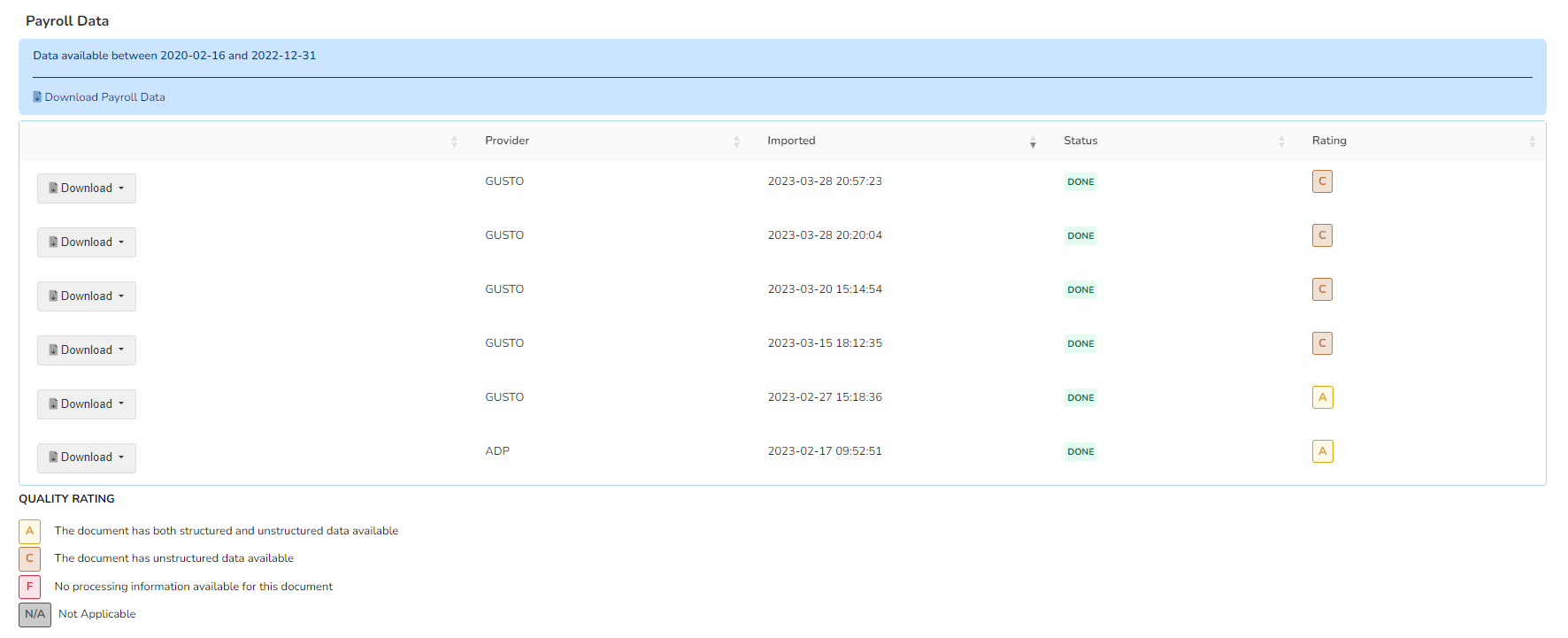This screenshot has width=1568, height=638.
Task: Click the ADP provider cell
Action: [x=497, y=451]
